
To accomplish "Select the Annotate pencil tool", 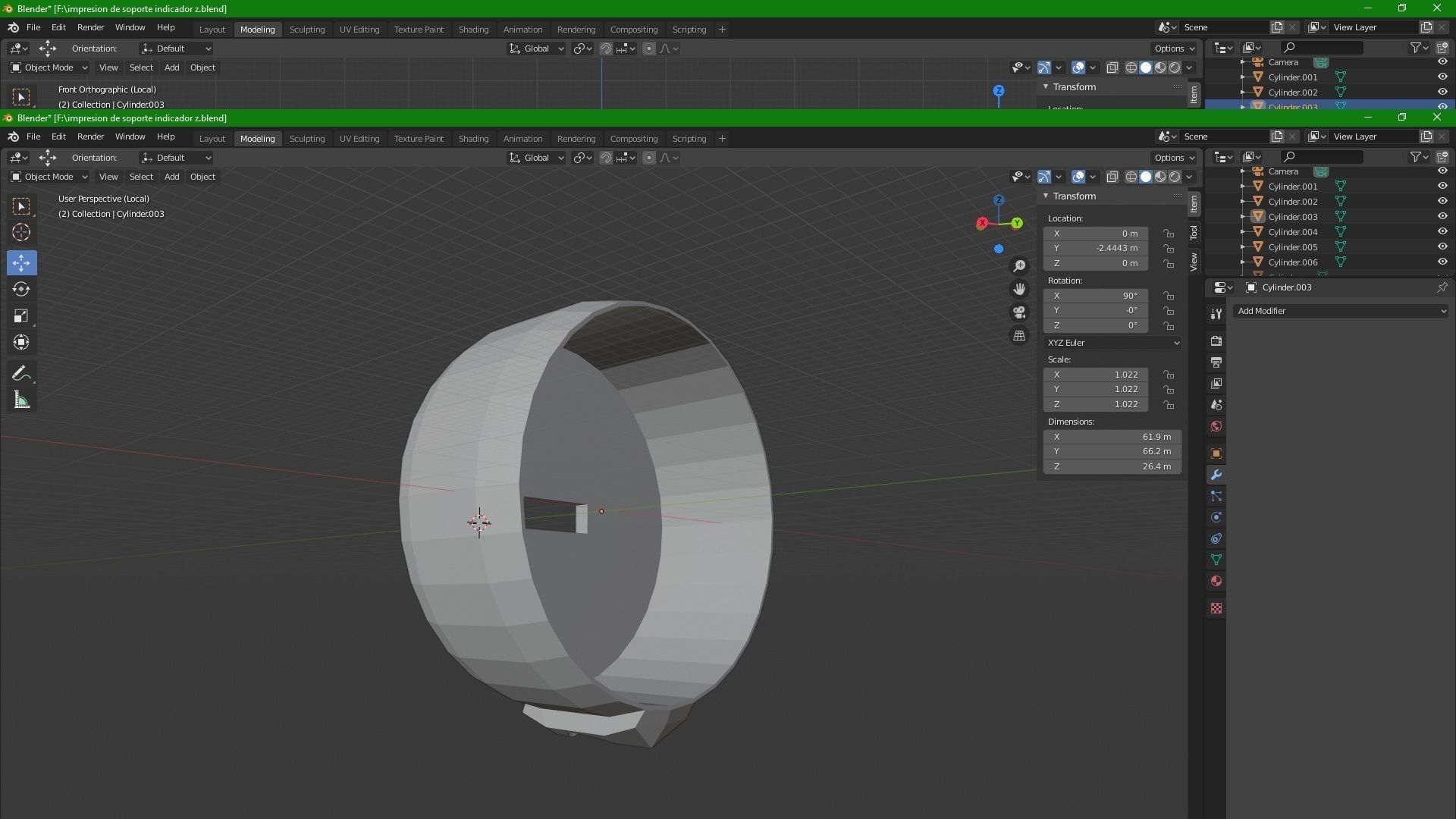I will click(21, 373).
